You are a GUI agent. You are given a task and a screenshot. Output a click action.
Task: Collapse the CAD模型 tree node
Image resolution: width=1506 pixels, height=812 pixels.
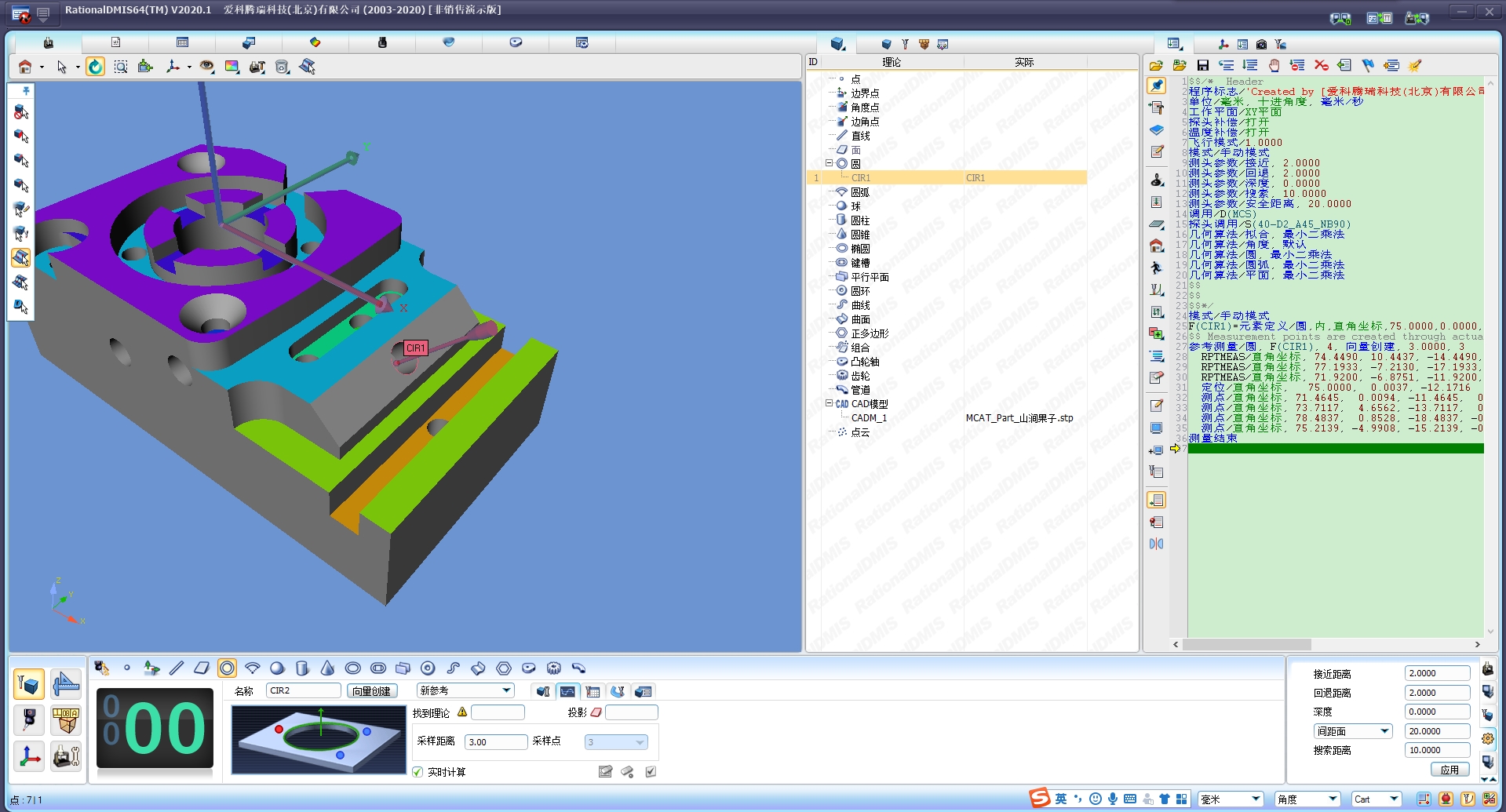tap(829, 403)
